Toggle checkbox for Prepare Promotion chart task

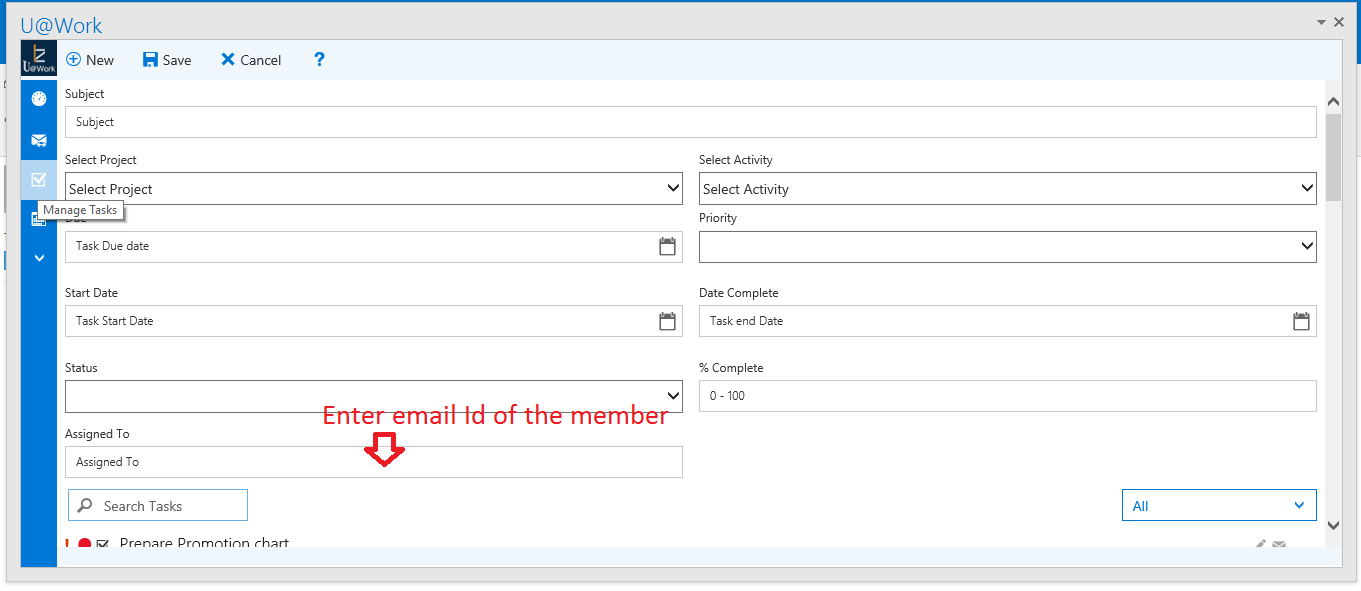(x=103, y=545)
